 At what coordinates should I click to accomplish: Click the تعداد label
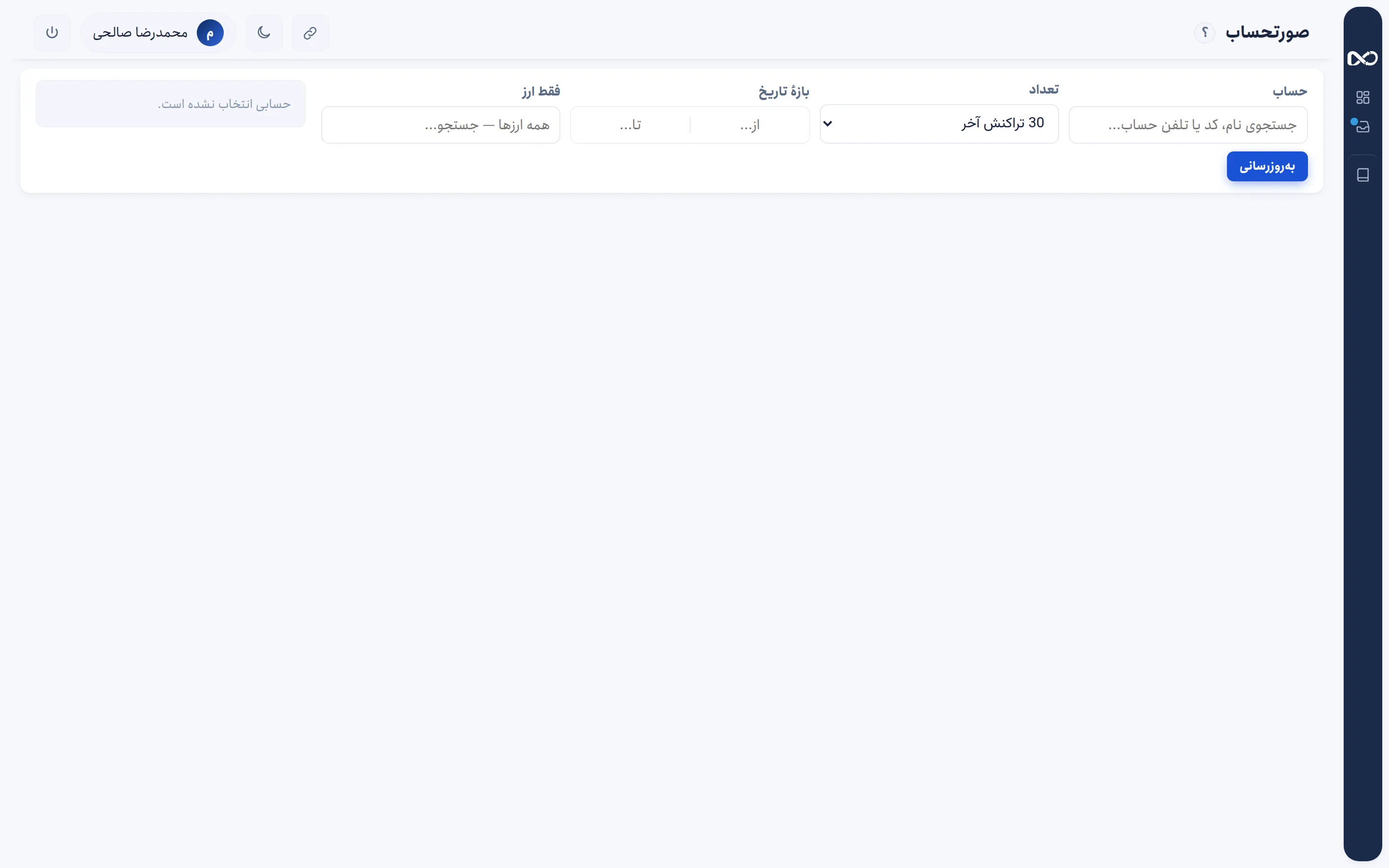pyautogui.click(x=1044, y=89)
